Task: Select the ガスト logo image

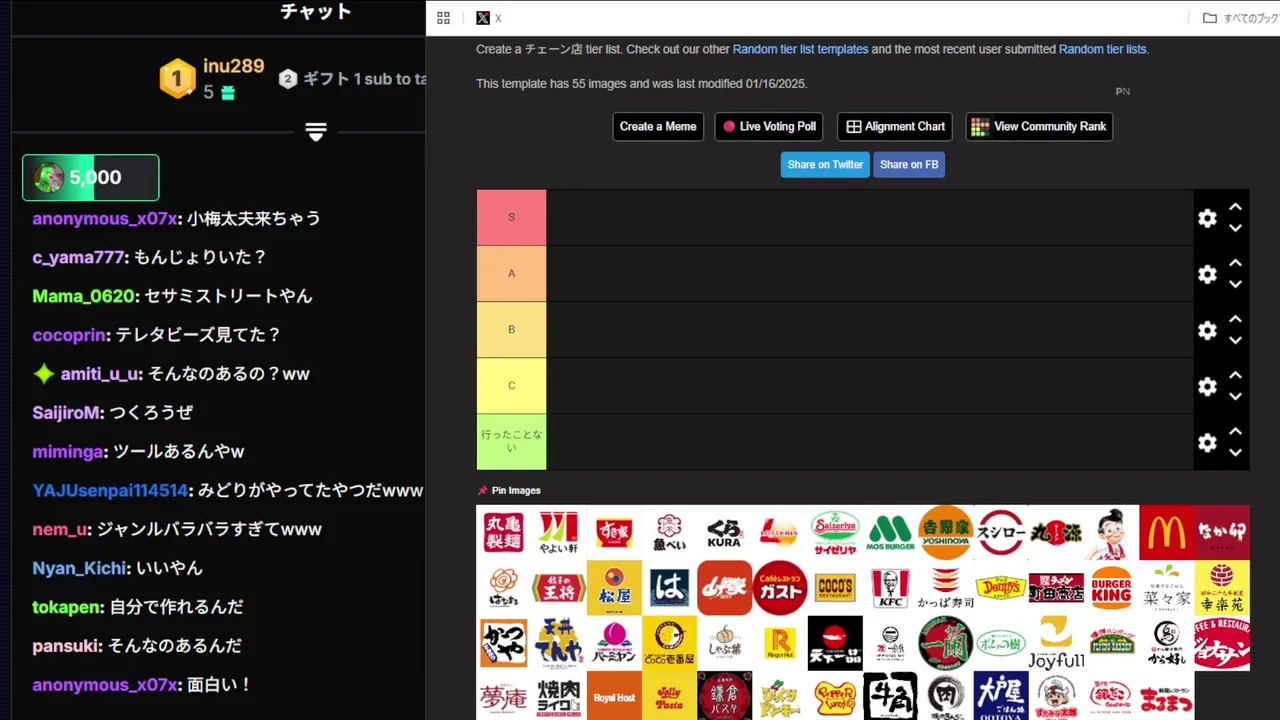Action: 780,587
